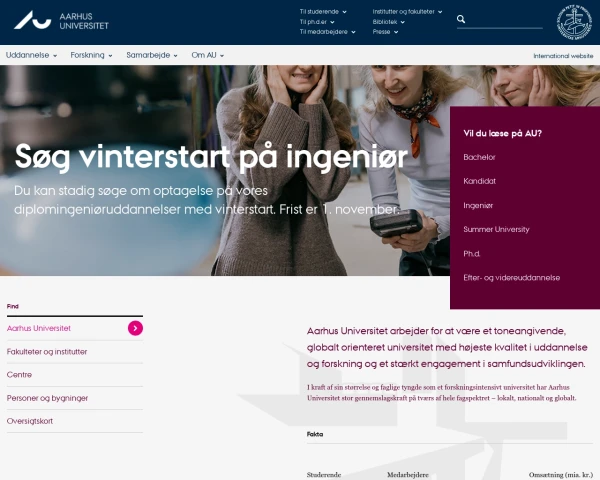Select Centre in Find list

(x=19, y=375)
